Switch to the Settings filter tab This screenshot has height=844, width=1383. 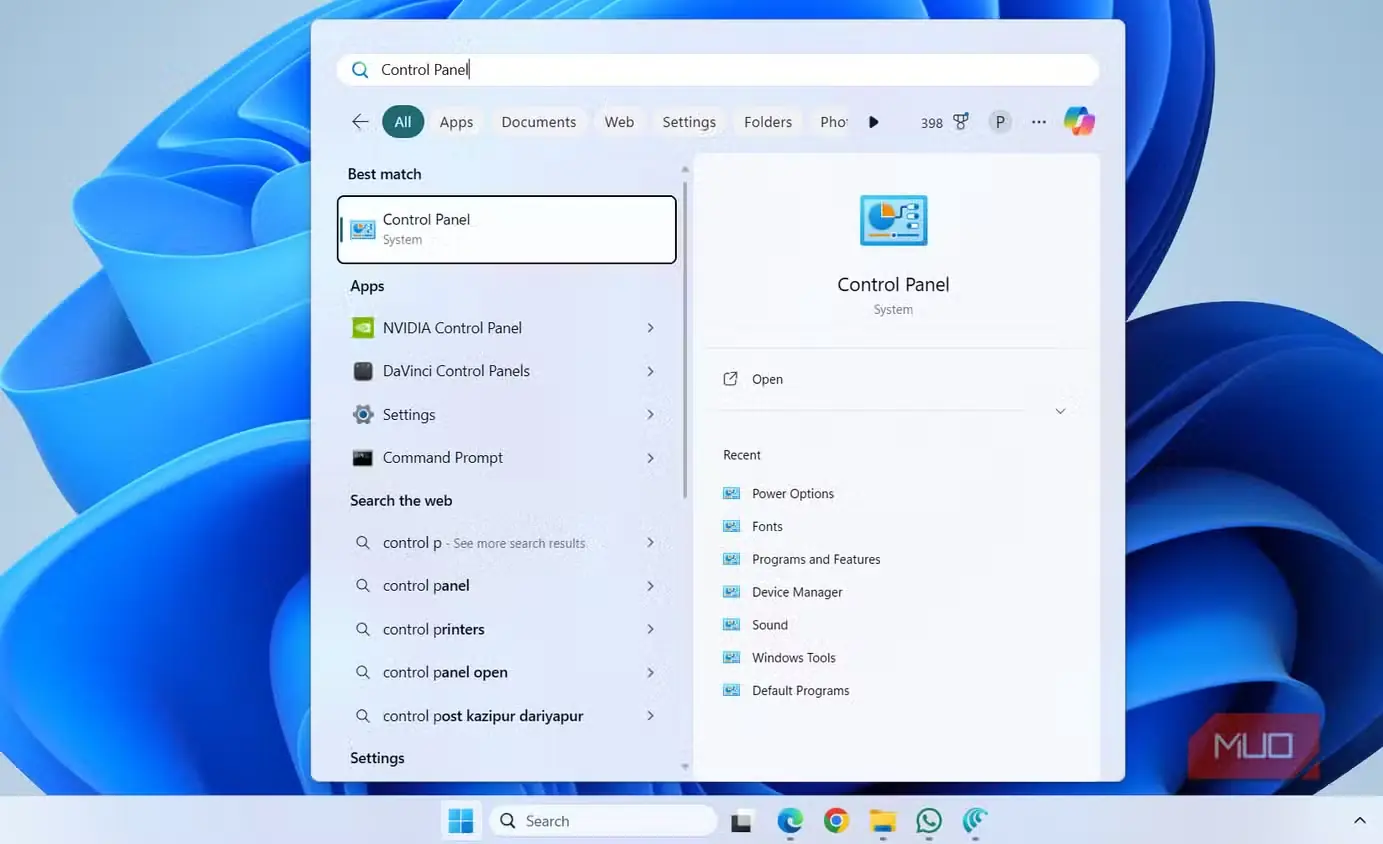coord(689,122)
